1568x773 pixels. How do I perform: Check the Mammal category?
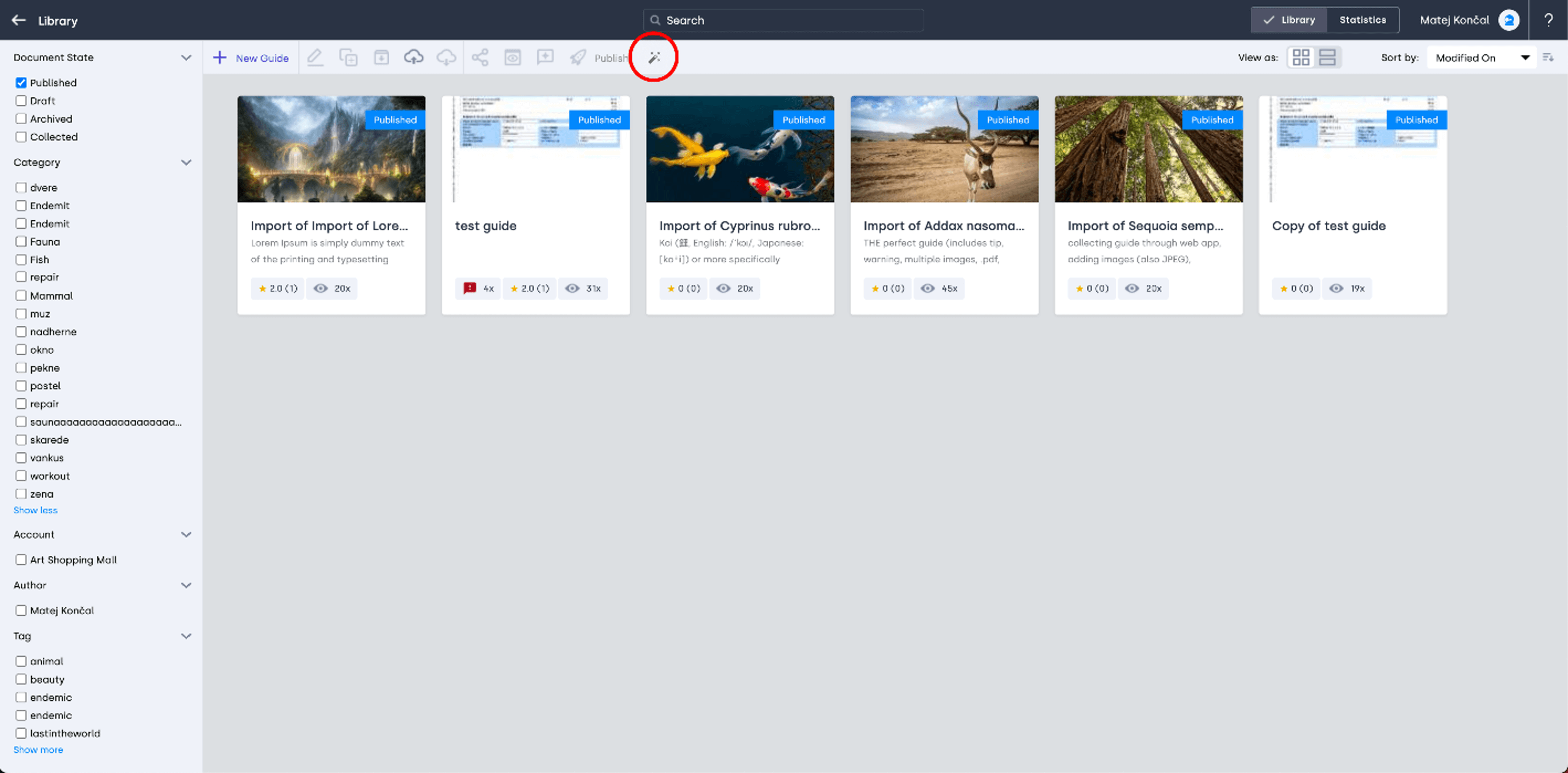(x=21, y=295)
